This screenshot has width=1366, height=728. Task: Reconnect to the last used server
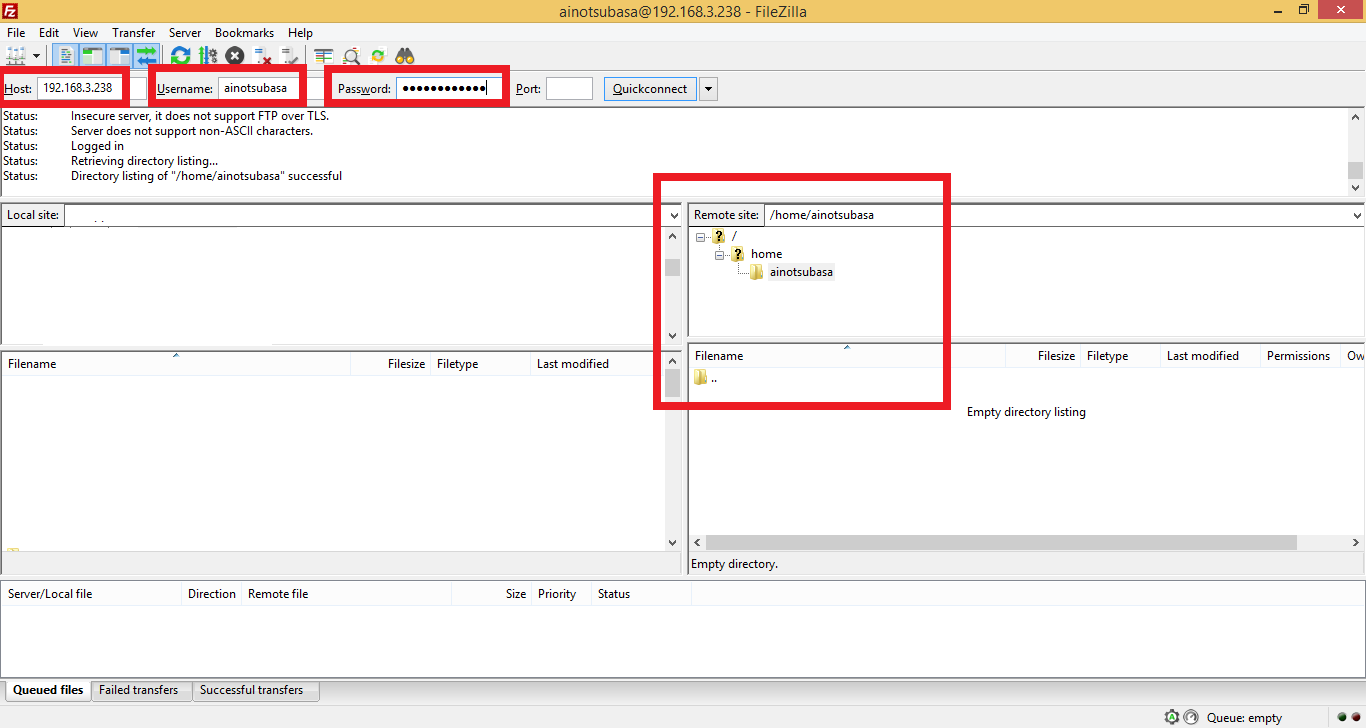(289, 56)
